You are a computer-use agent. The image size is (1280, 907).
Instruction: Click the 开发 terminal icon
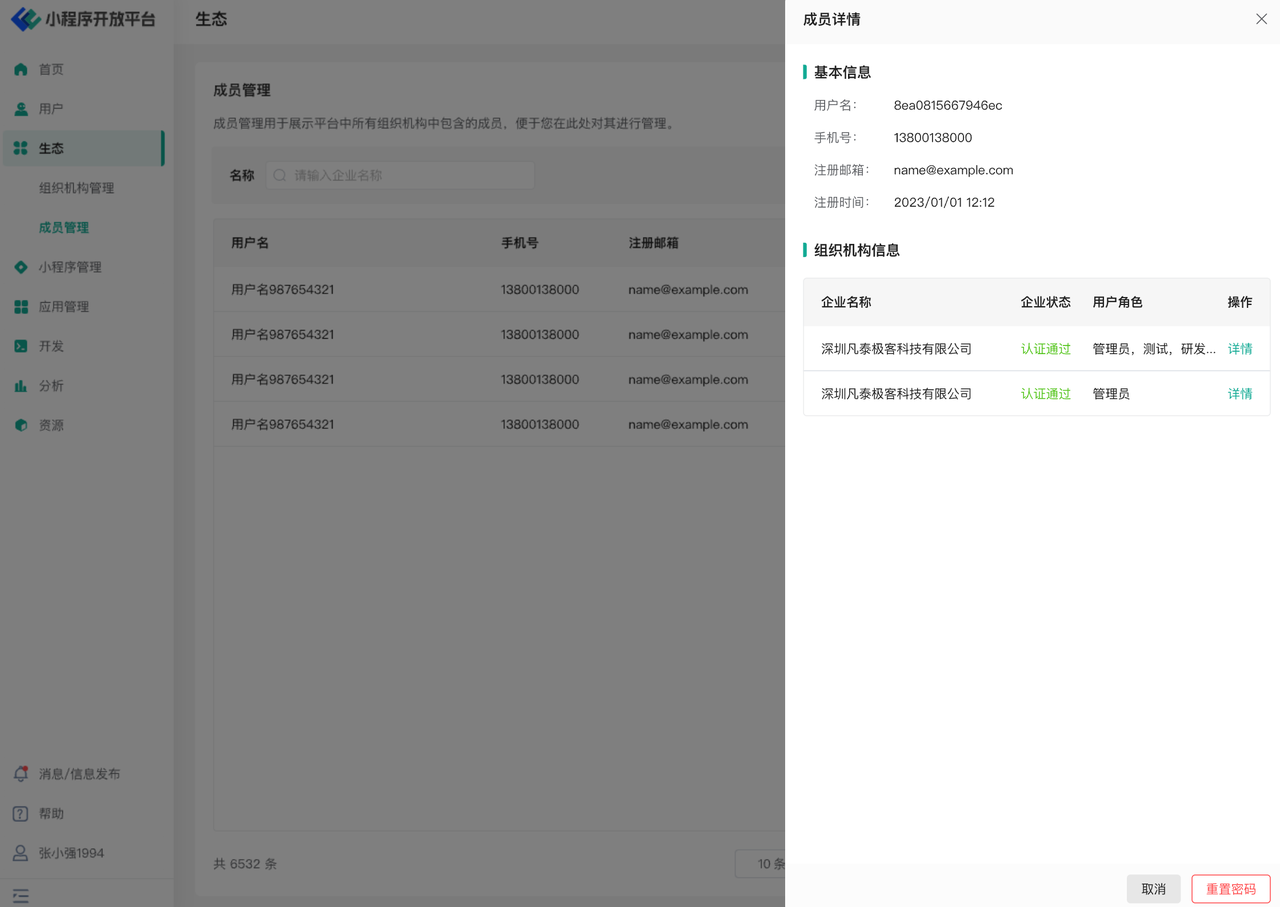[21, 346]
